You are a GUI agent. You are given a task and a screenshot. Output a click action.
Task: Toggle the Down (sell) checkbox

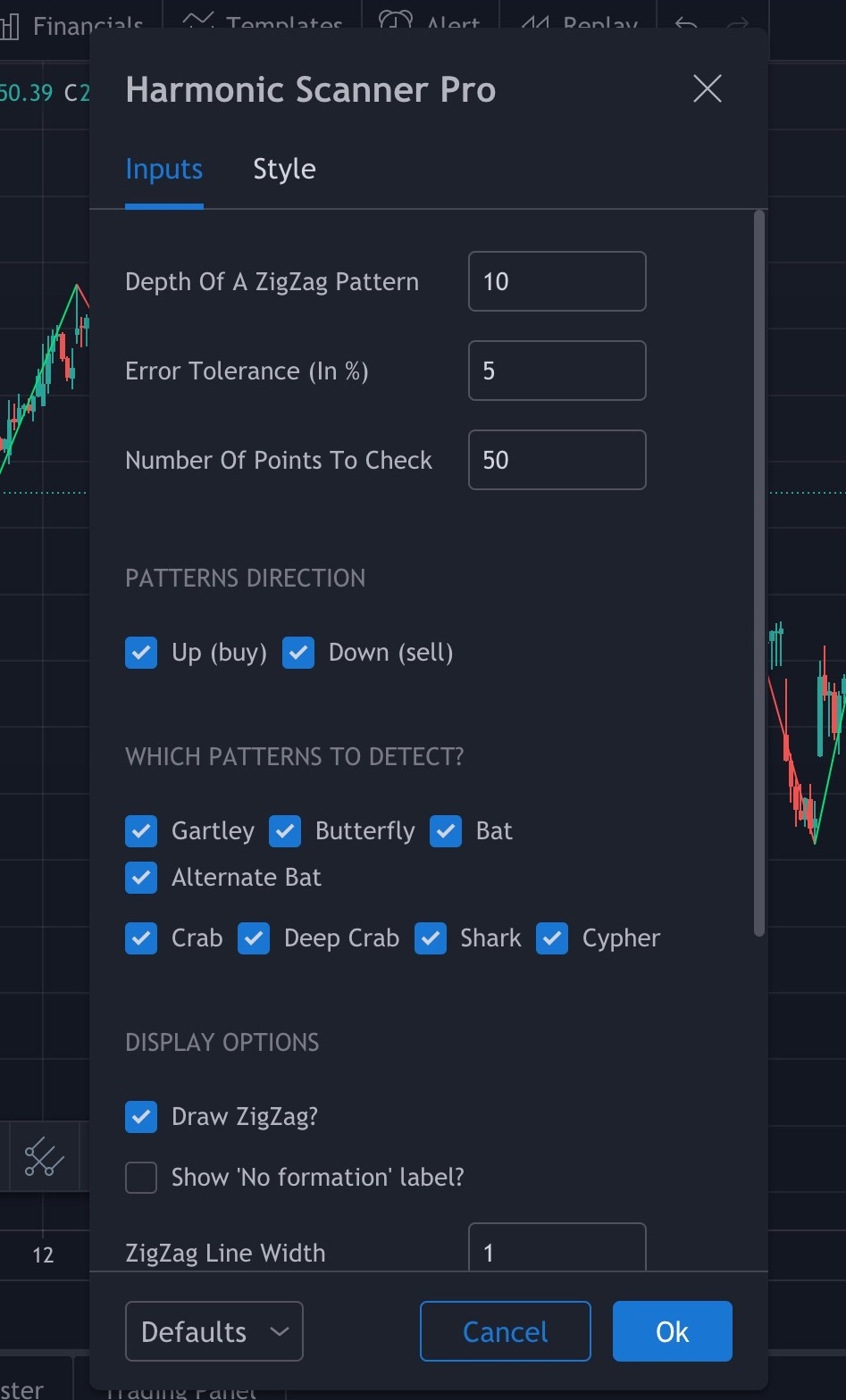(298, 653)
